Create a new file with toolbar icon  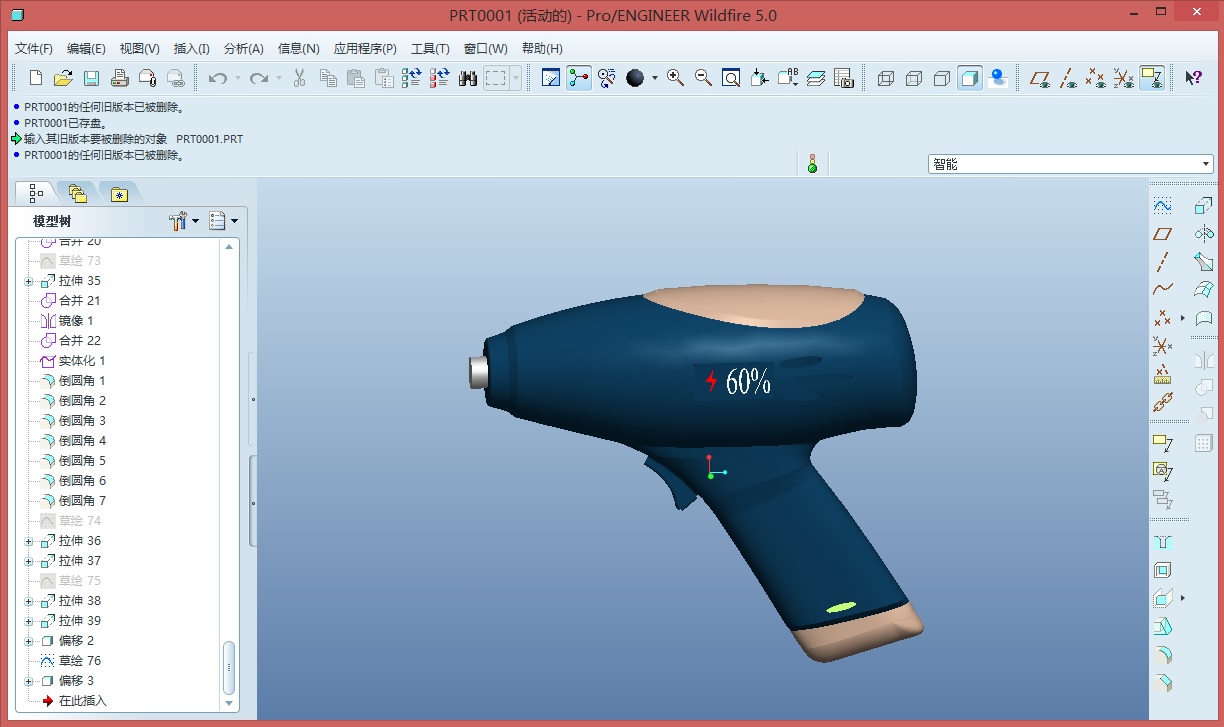36,78
